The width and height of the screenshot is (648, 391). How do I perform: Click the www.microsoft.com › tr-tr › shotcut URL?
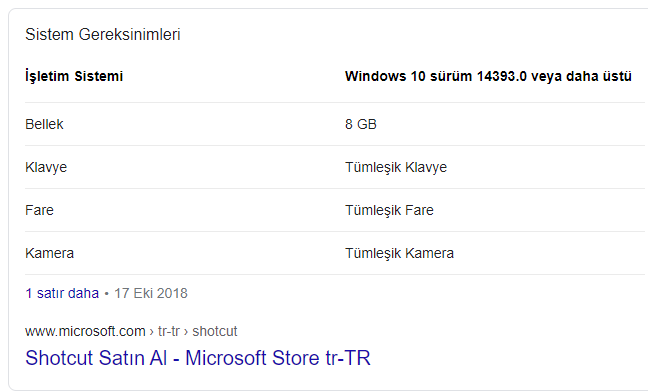tap(131, 331)
